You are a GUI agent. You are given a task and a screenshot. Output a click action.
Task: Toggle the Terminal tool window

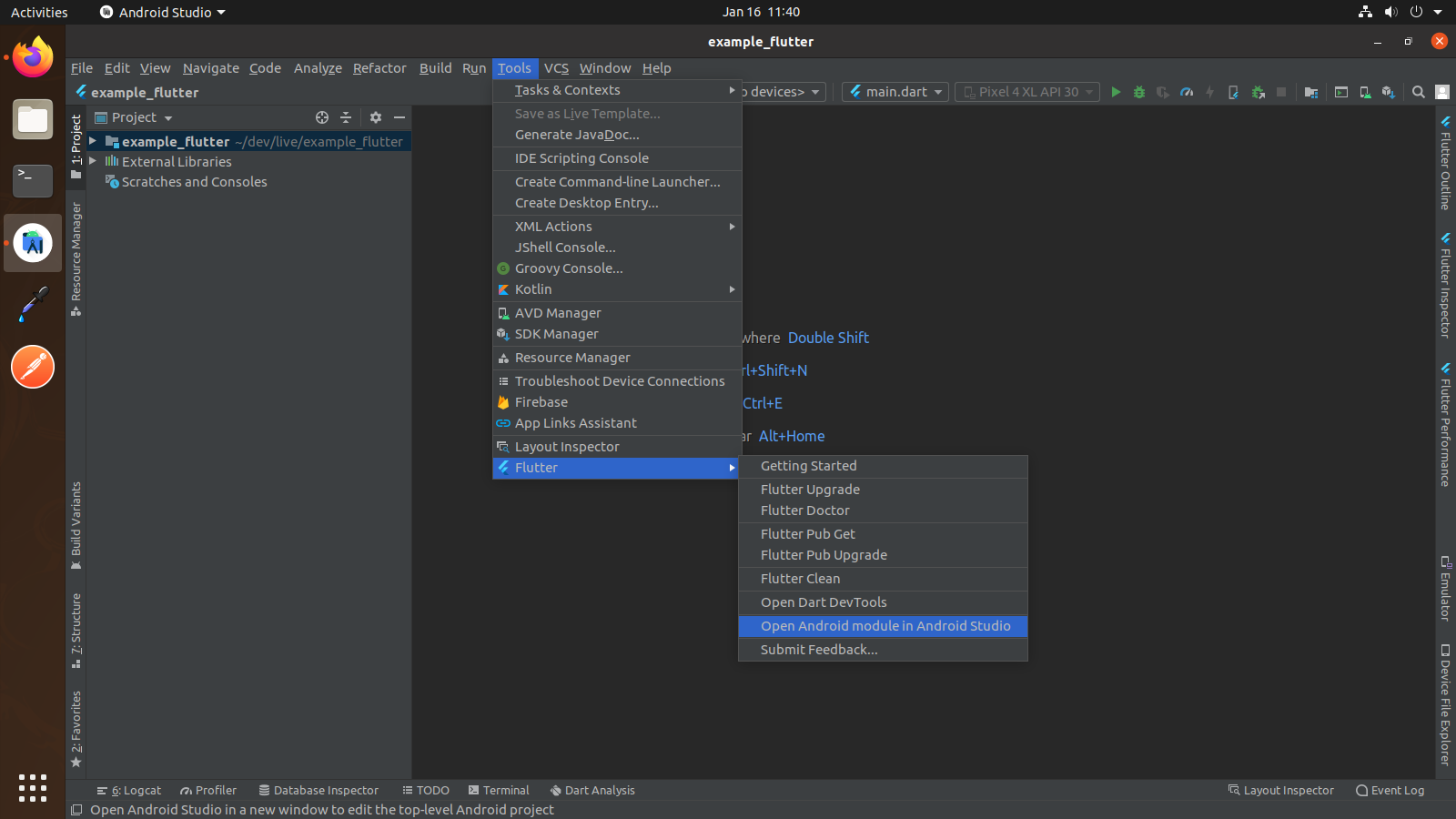[499, 790]
